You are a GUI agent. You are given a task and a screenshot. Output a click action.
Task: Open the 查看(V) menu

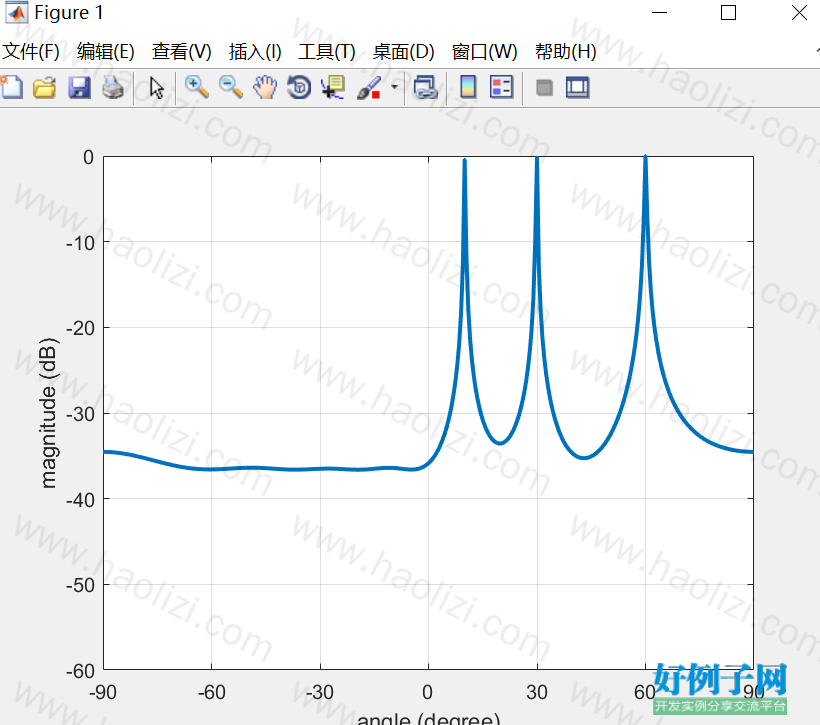coord(181,52)
